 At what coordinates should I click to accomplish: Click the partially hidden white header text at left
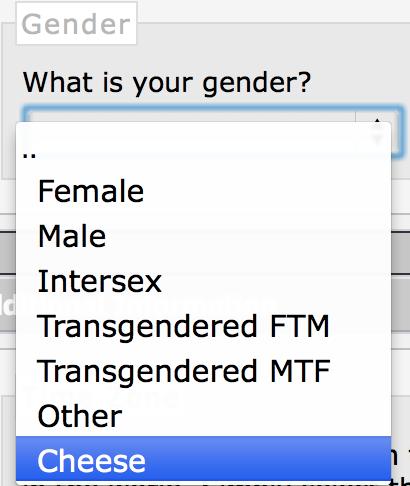(8, 306)
